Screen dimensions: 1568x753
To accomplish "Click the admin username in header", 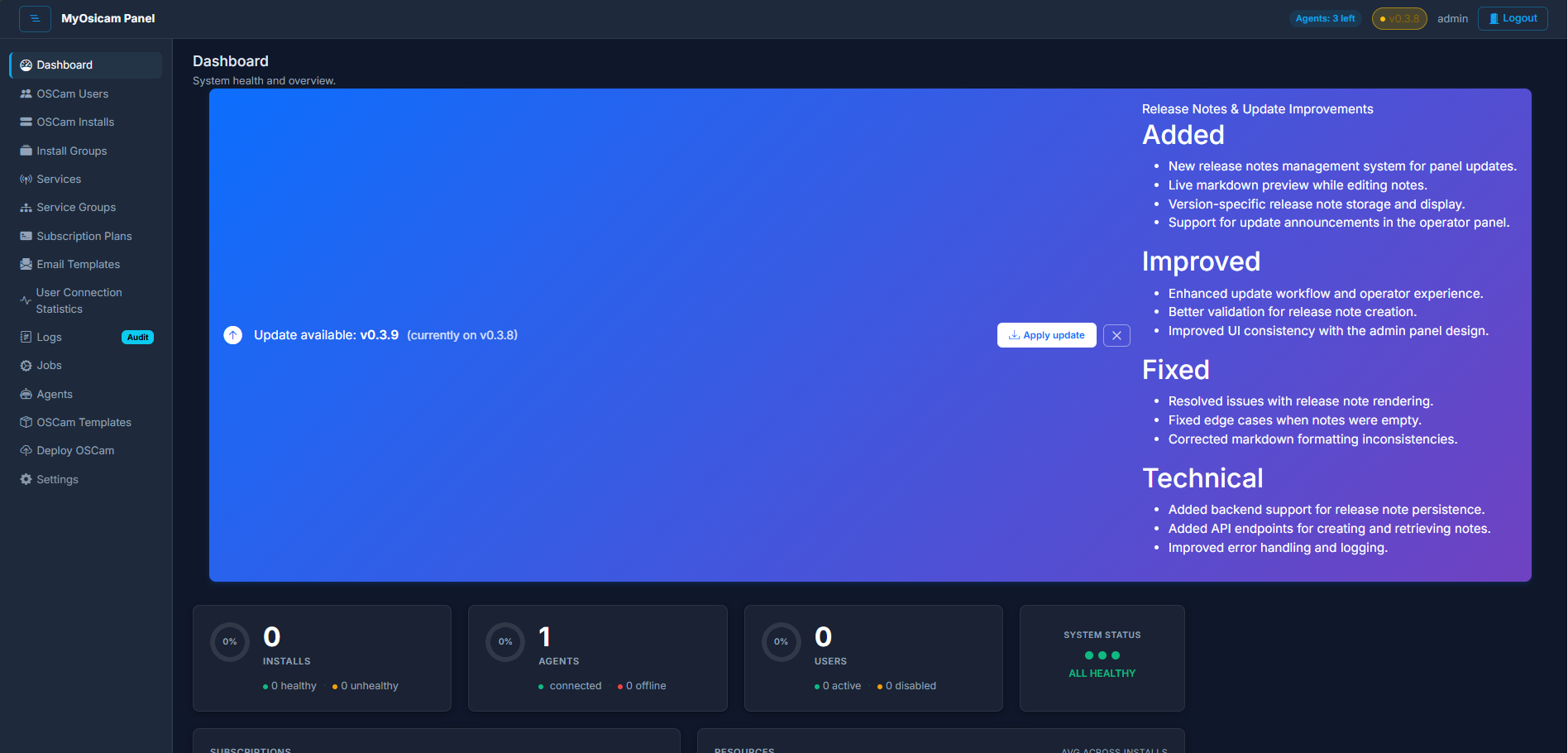I will click(x=1452, y=18).
